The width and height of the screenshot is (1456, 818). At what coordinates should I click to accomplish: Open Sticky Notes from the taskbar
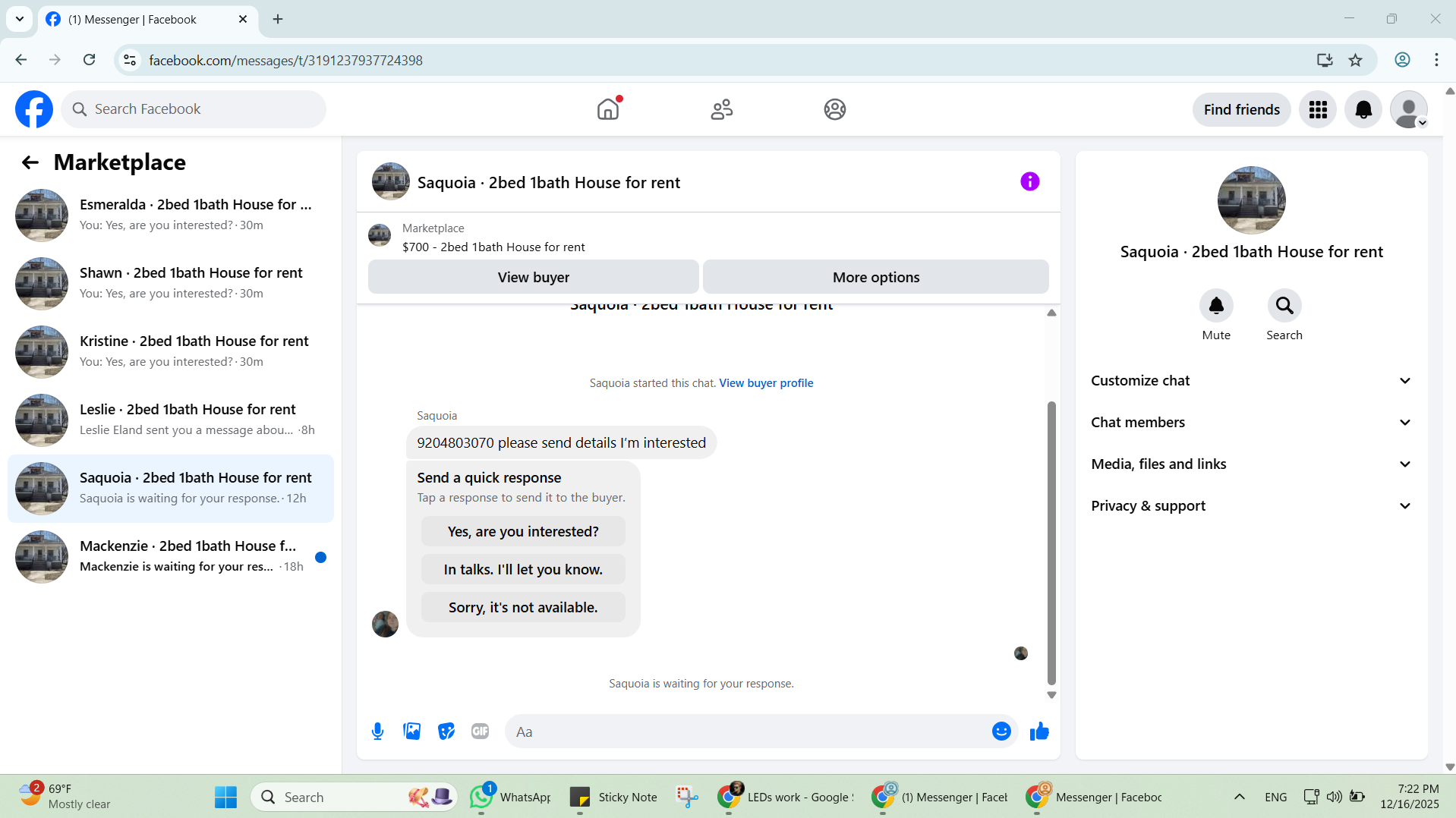[x=613, y=798]
